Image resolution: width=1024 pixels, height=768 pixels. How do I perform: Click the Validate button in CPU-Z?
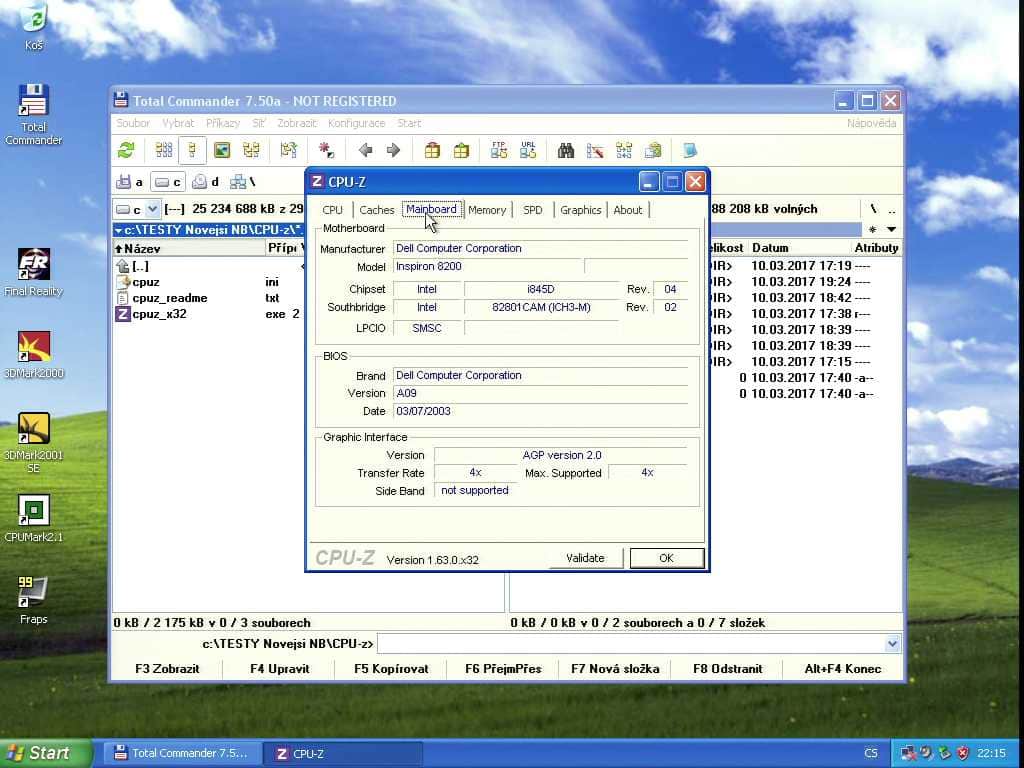(x=585, y=558)
